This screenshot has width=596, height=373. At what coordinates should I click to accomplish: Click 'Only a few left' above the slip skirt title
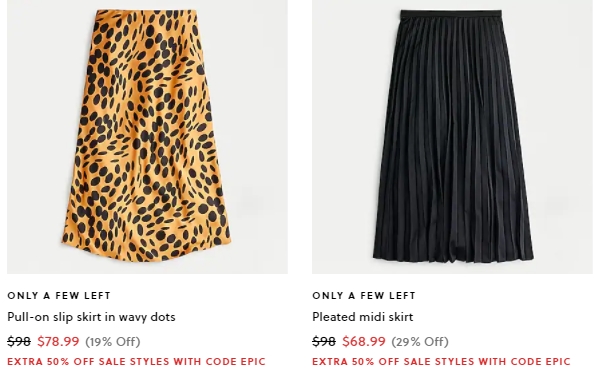coord(59,295)
